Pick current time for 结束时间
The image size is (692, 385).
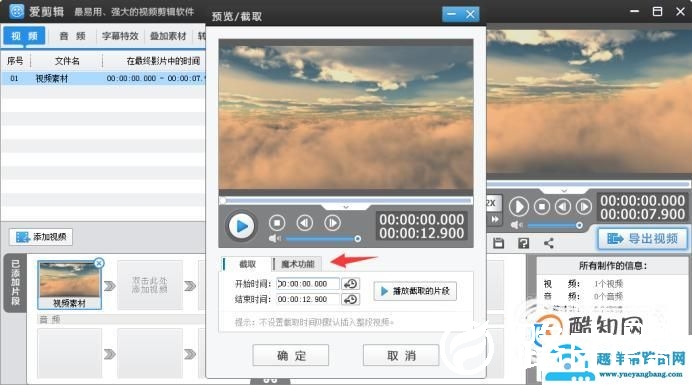(351, 299)
